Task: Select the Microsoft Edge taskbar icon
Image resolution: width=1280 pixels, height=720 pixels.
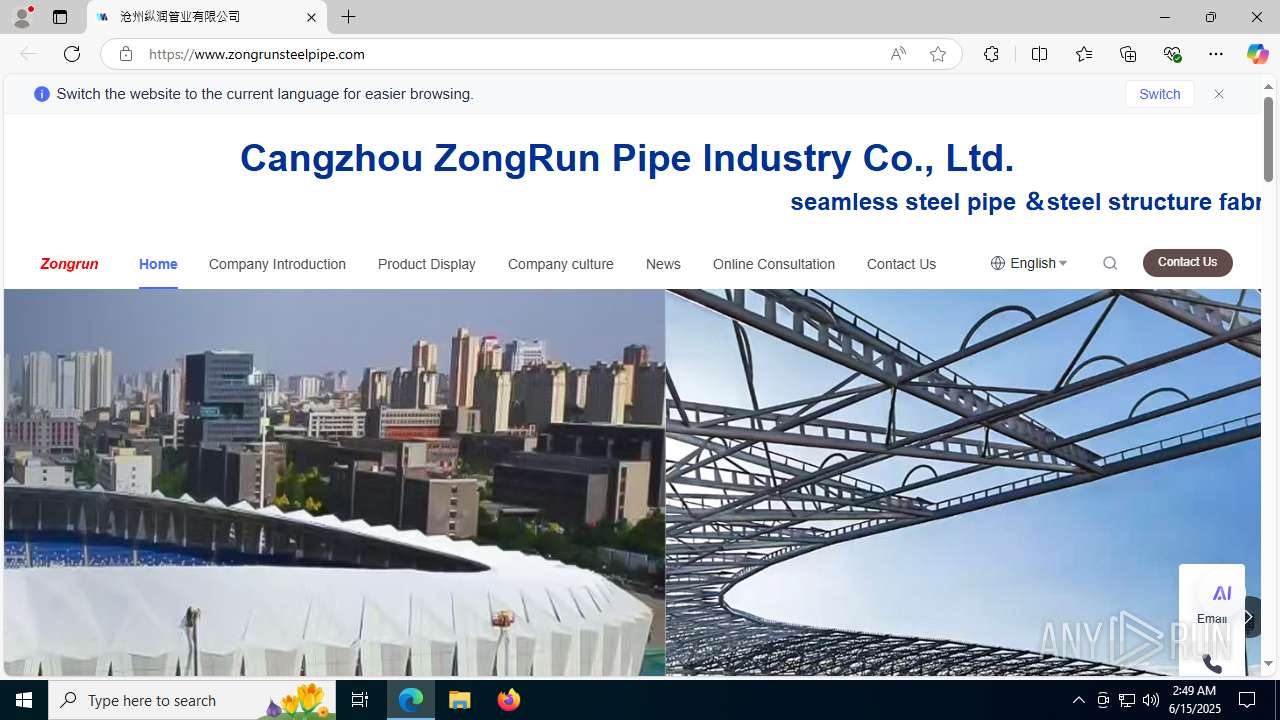Action: [x=411, y=700]
